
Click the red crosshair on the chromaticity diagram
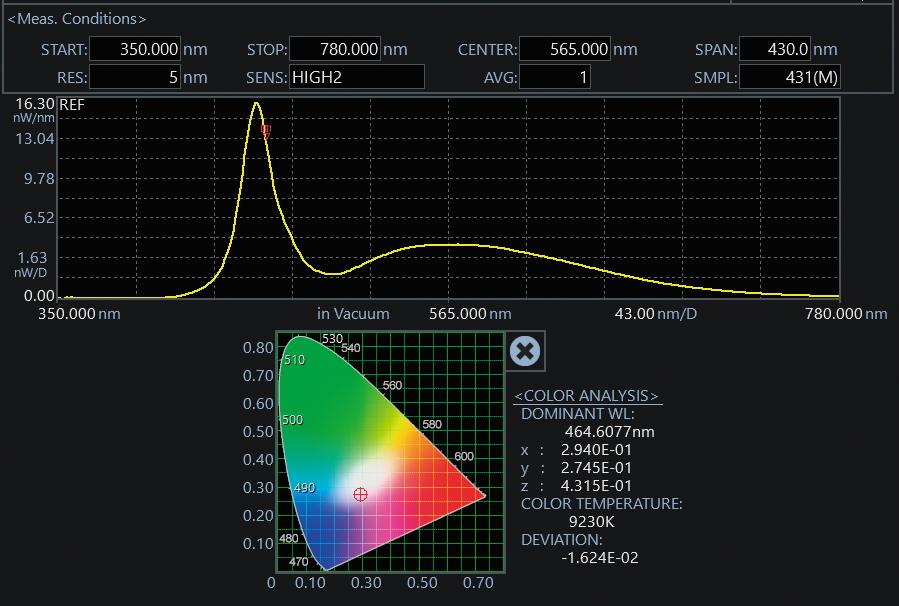[x=360, y=494]
